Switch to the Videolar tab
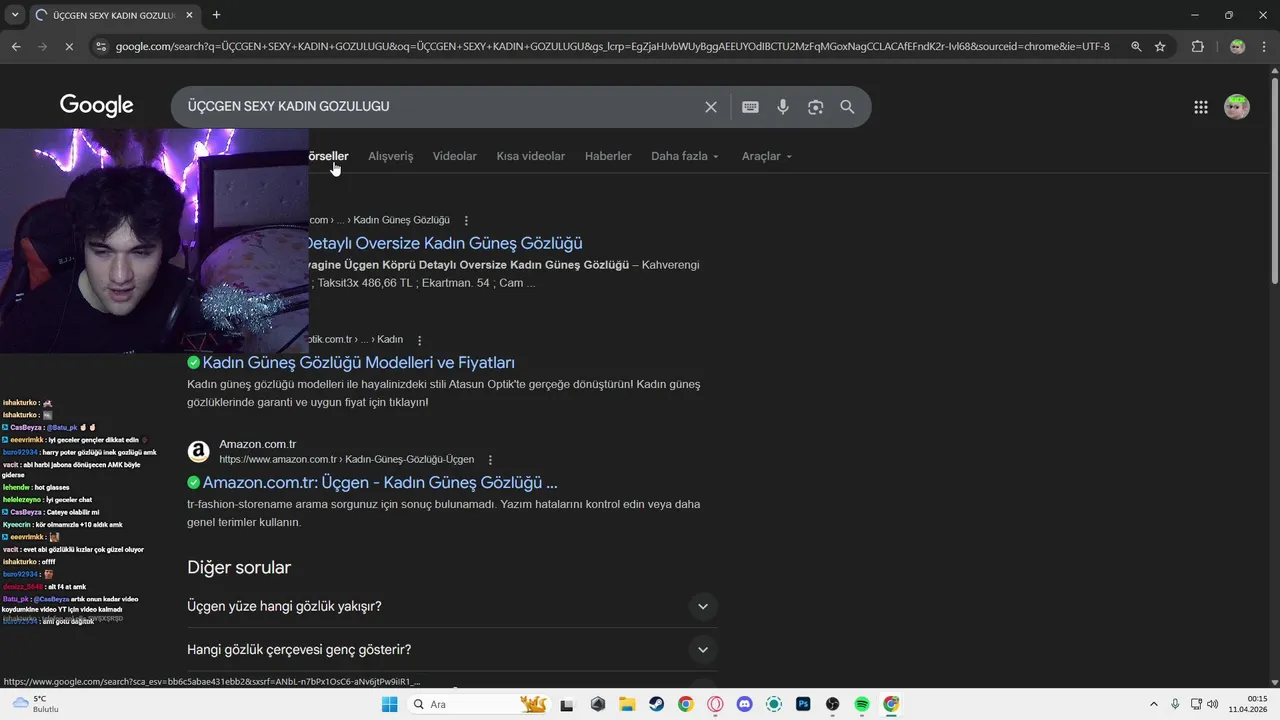 click(454, 156)
